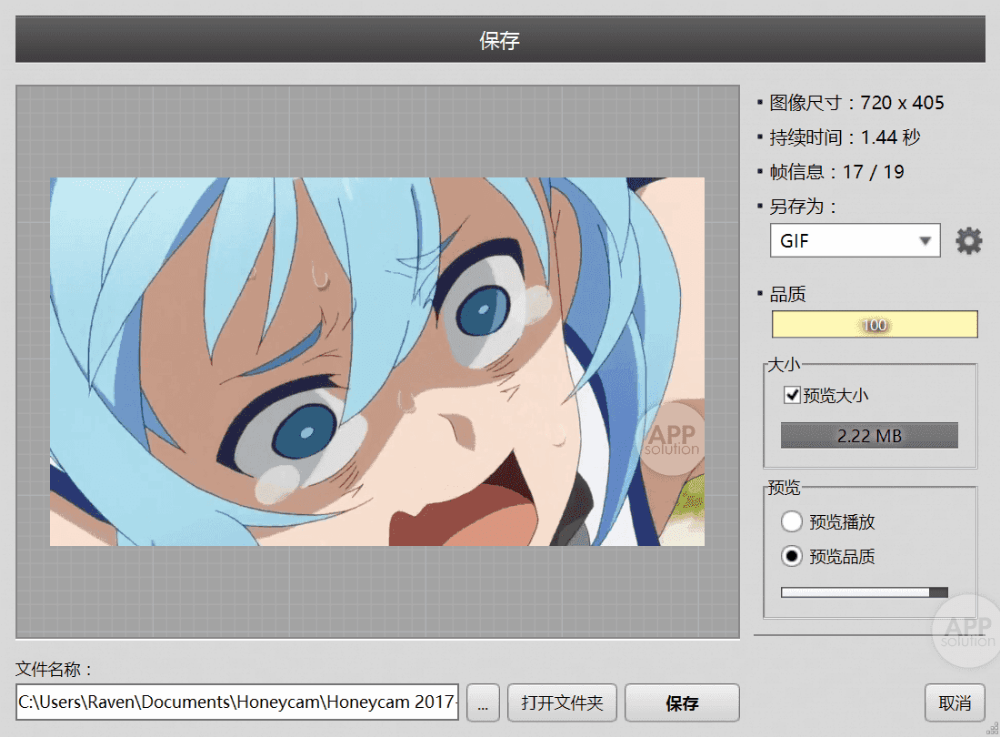
Task: Click the 保存 button at bottom
Action: pyautogui.click(x=682, y=703)
